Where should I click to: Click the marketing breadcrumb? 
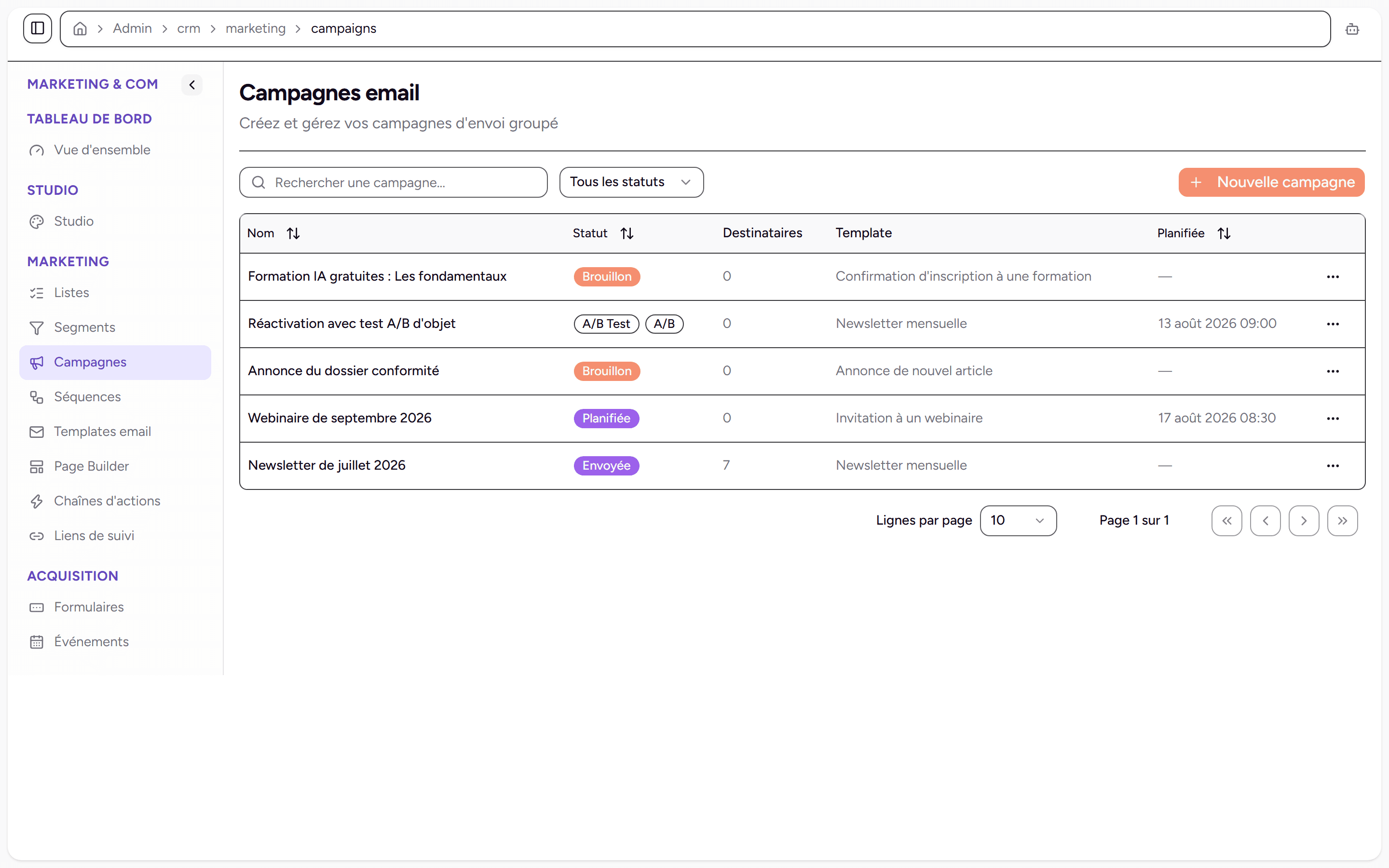pos(256,29)
